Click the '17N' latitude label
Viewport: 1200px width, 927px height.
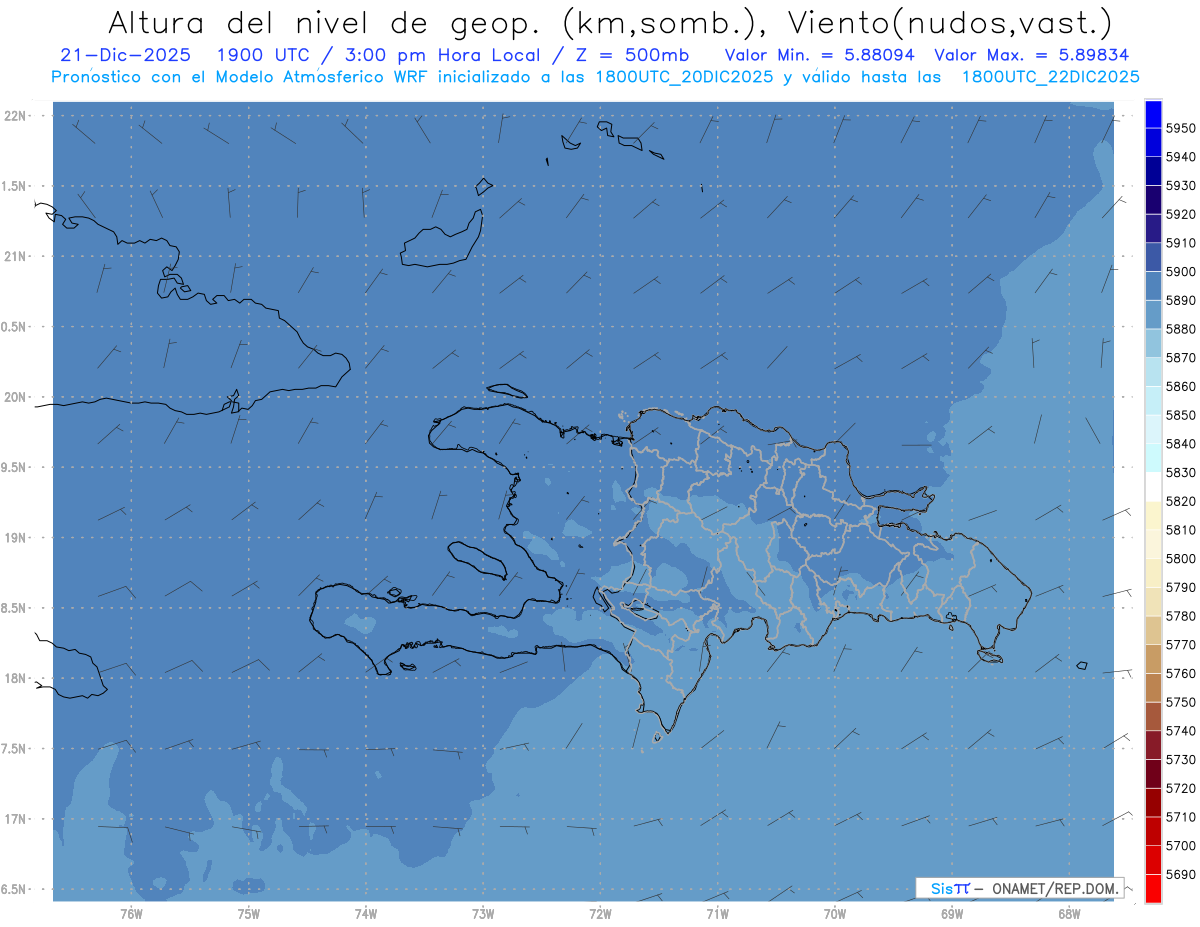tap(17, 819)
